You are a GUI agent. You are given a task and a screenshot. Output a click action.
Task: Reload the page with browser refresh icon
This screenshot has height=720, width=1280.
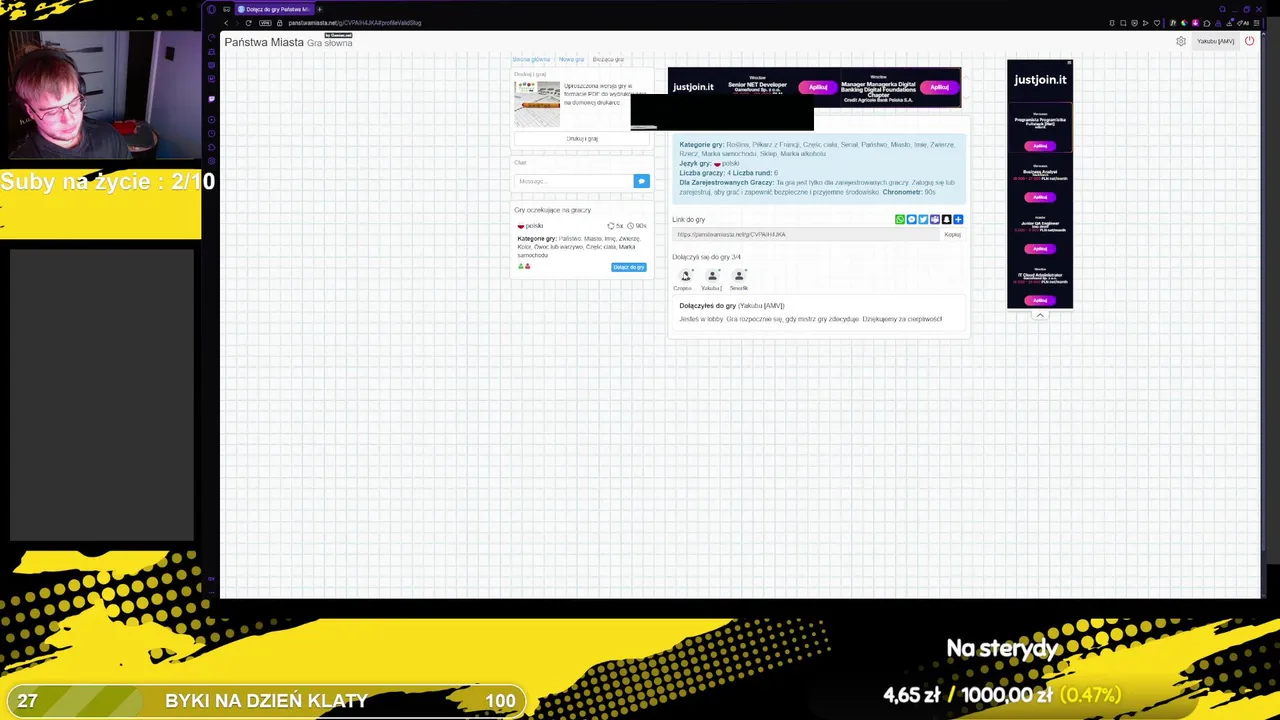click(x=248, y=23)
